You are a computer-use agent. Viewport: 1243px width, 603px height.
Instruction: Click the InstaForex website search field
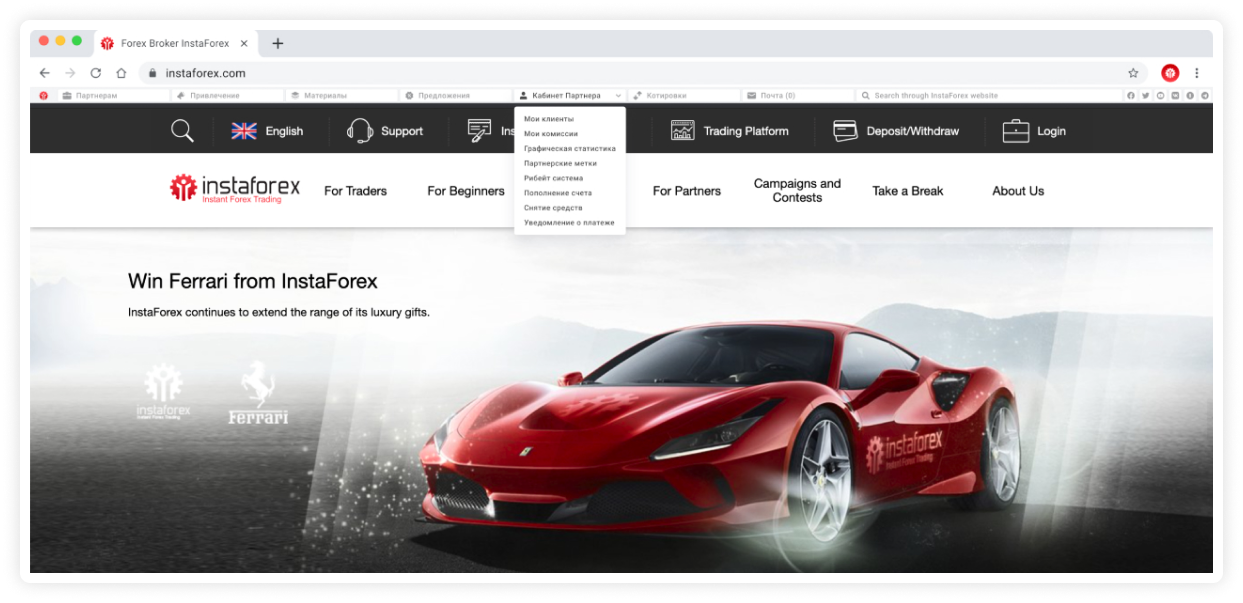pos(985,96)
